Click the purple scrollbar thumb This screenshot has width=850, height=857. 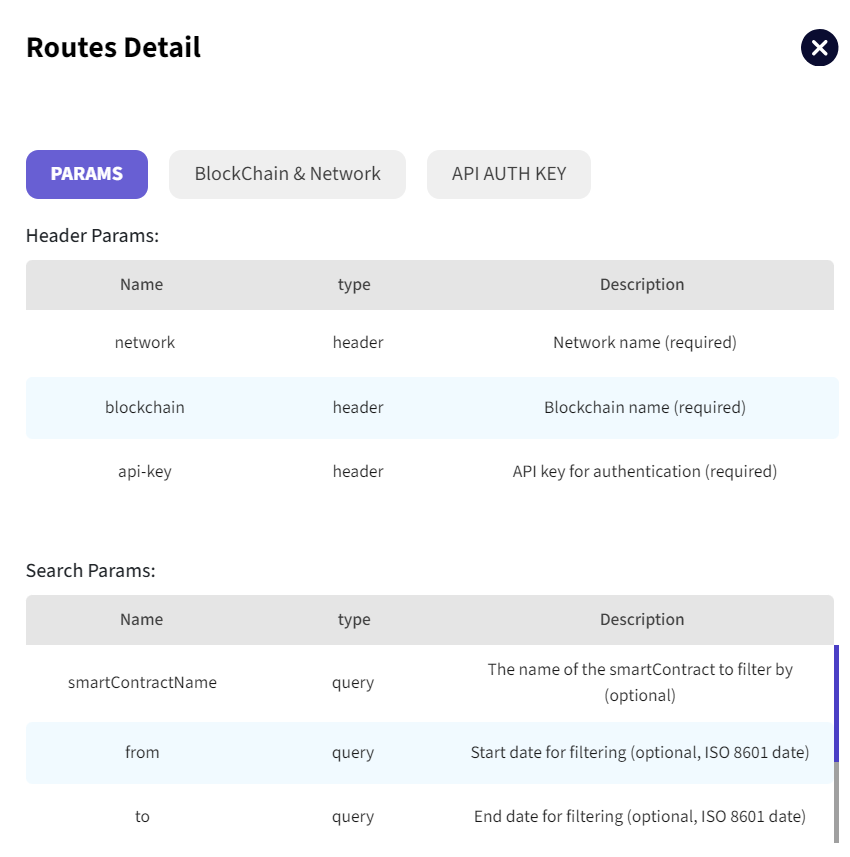(836, 703)
